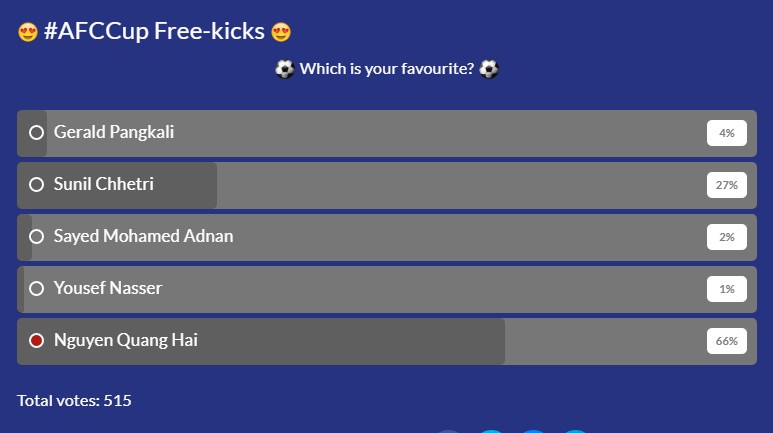Image resolution: width=773 pixels, height=433 pixels.
Task: Select the Sunil Chhetri radio button
Action: [x=36, y=184]
